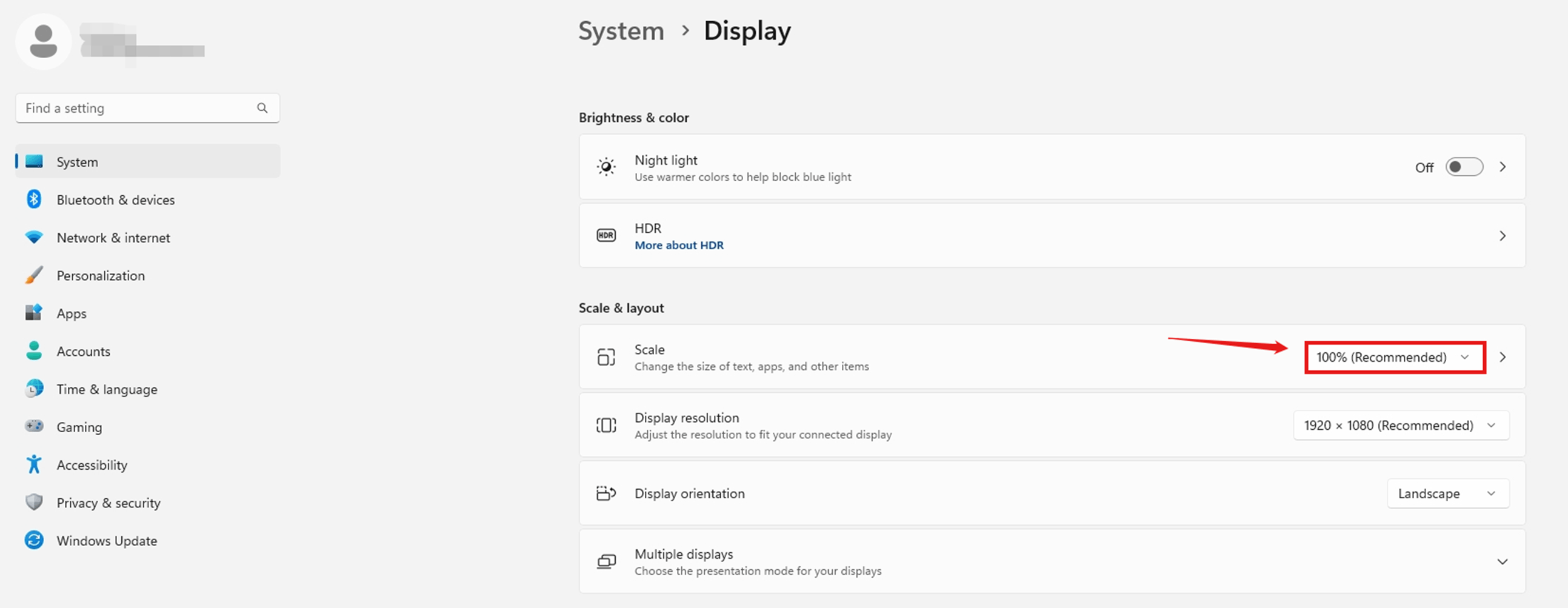Viewport: 1568px width, 608px height.
Task: Select Apps in the sidebar
Action: click(71, 313)
